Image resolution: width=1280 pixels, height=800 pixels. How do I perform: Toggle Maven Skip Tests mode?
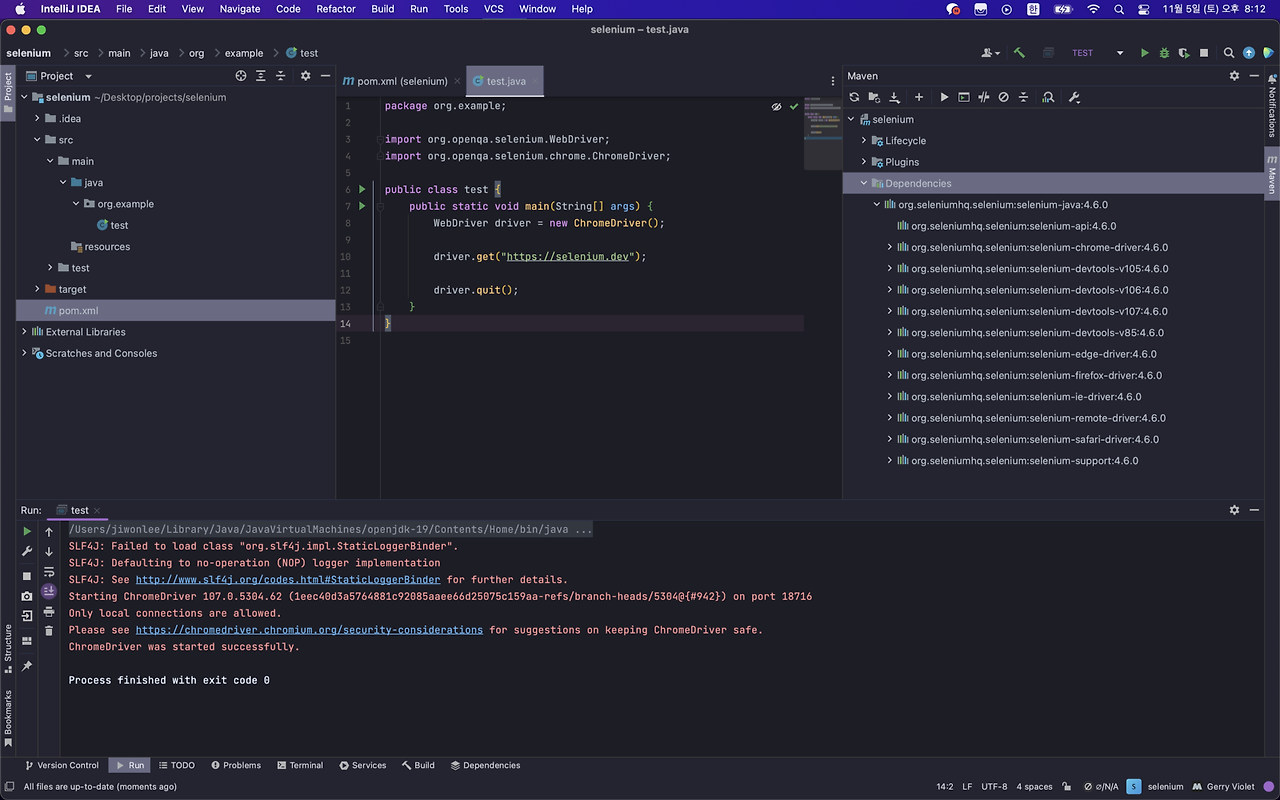tap(1004, 97)
